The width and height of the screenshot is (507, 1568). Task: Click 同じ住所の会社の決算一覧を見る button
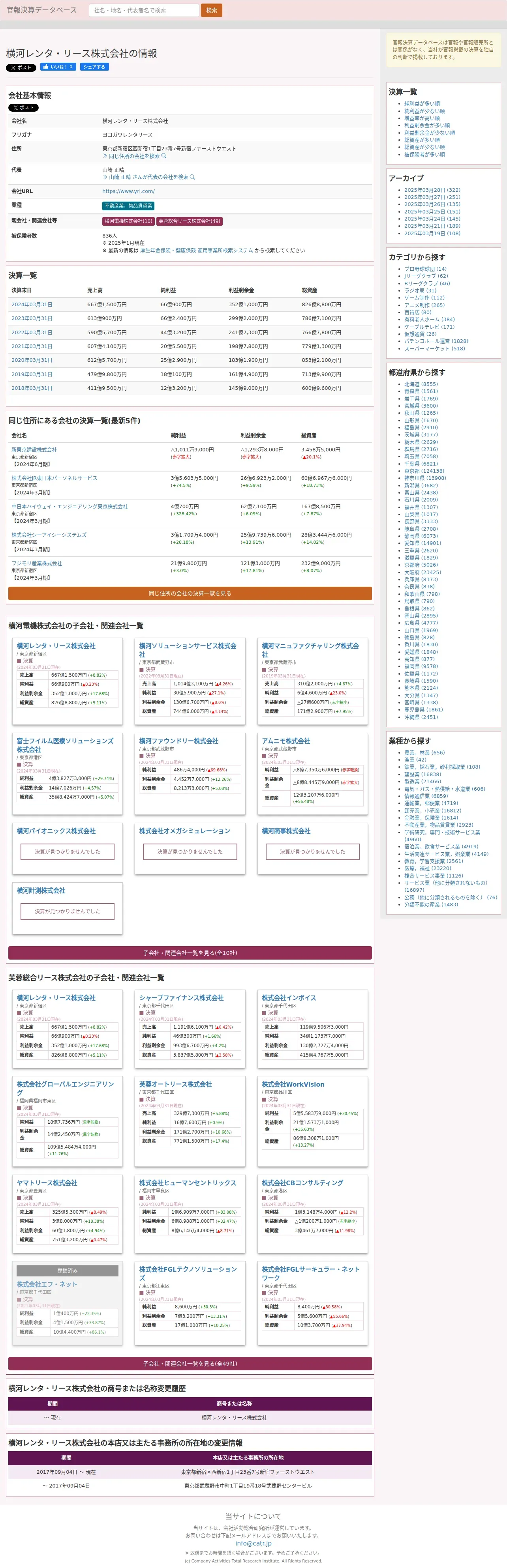(x=190, y=593)
